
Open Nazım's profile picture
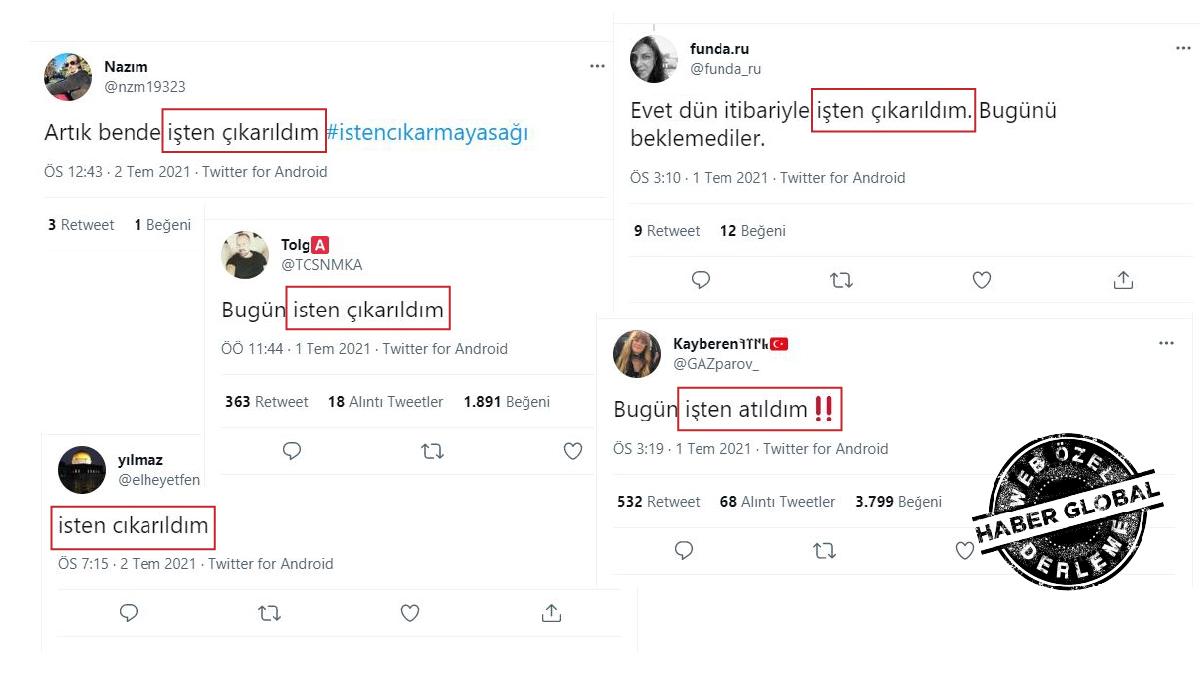(68, 77)
